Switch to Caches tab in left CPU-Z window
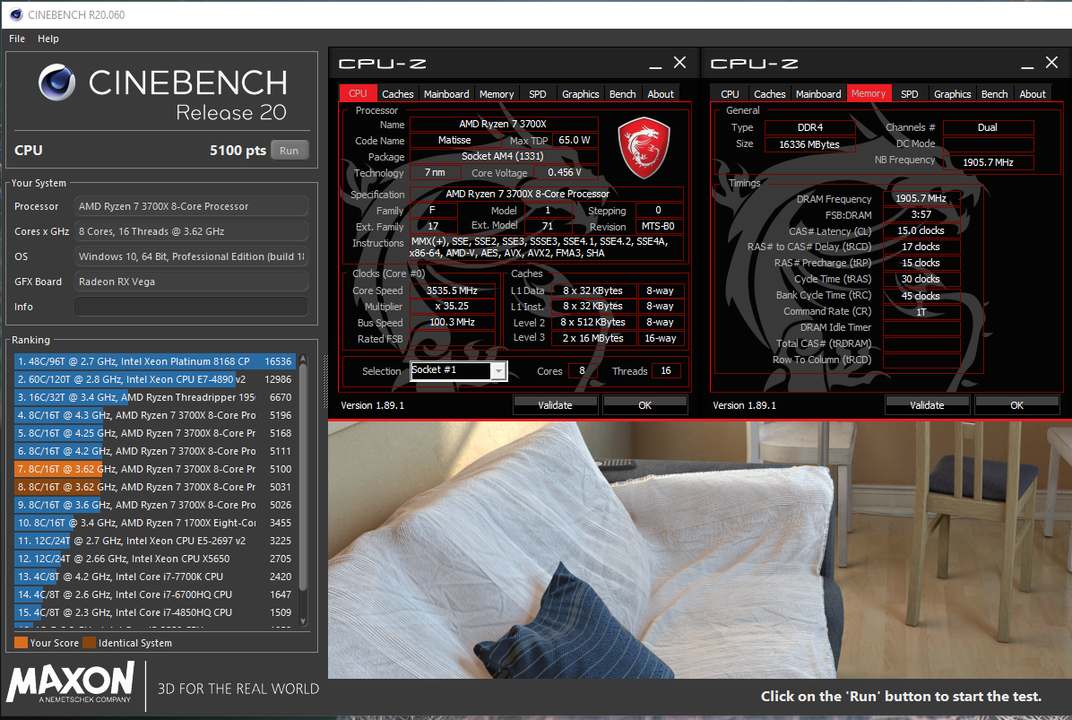 tap(397, 94)
